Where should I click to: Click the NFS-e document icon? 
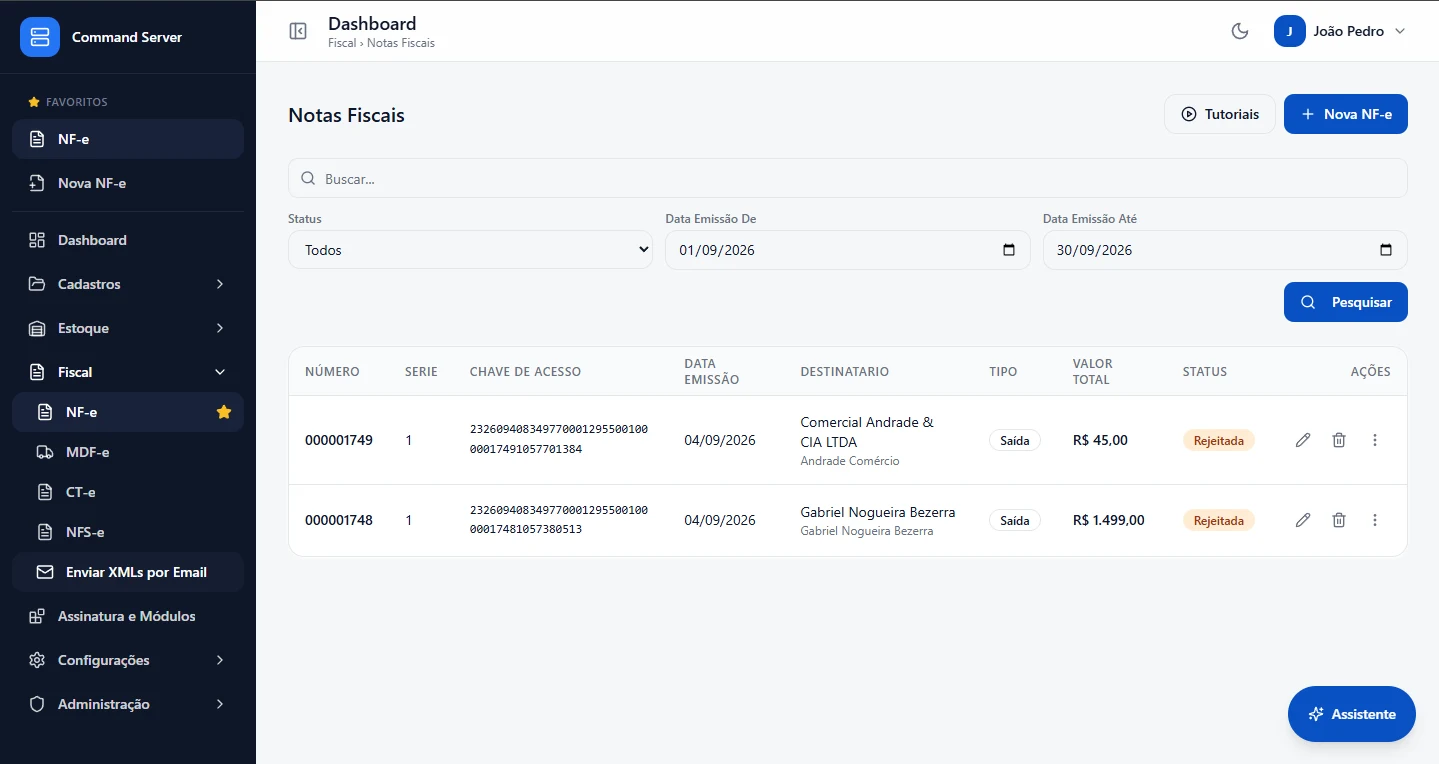click(45, 532)
